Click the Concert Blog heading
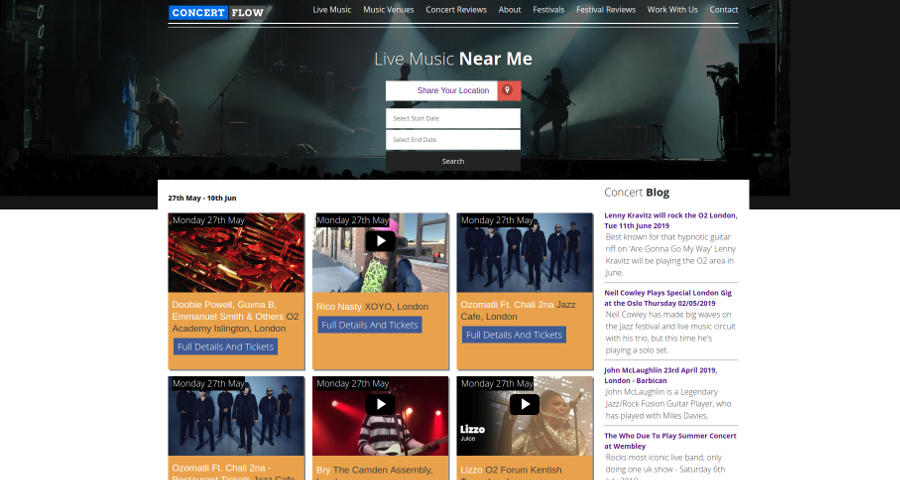 (x=637, y=192)
